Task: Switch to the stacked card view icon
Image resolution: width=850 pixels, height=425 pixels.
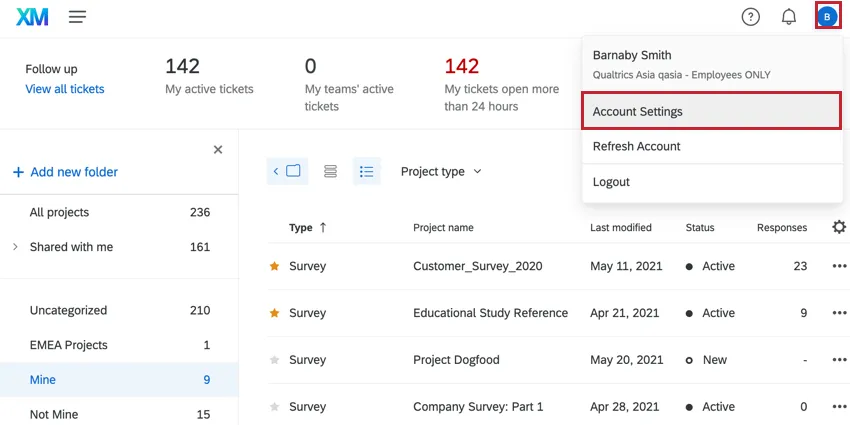Action: [330, 171]
